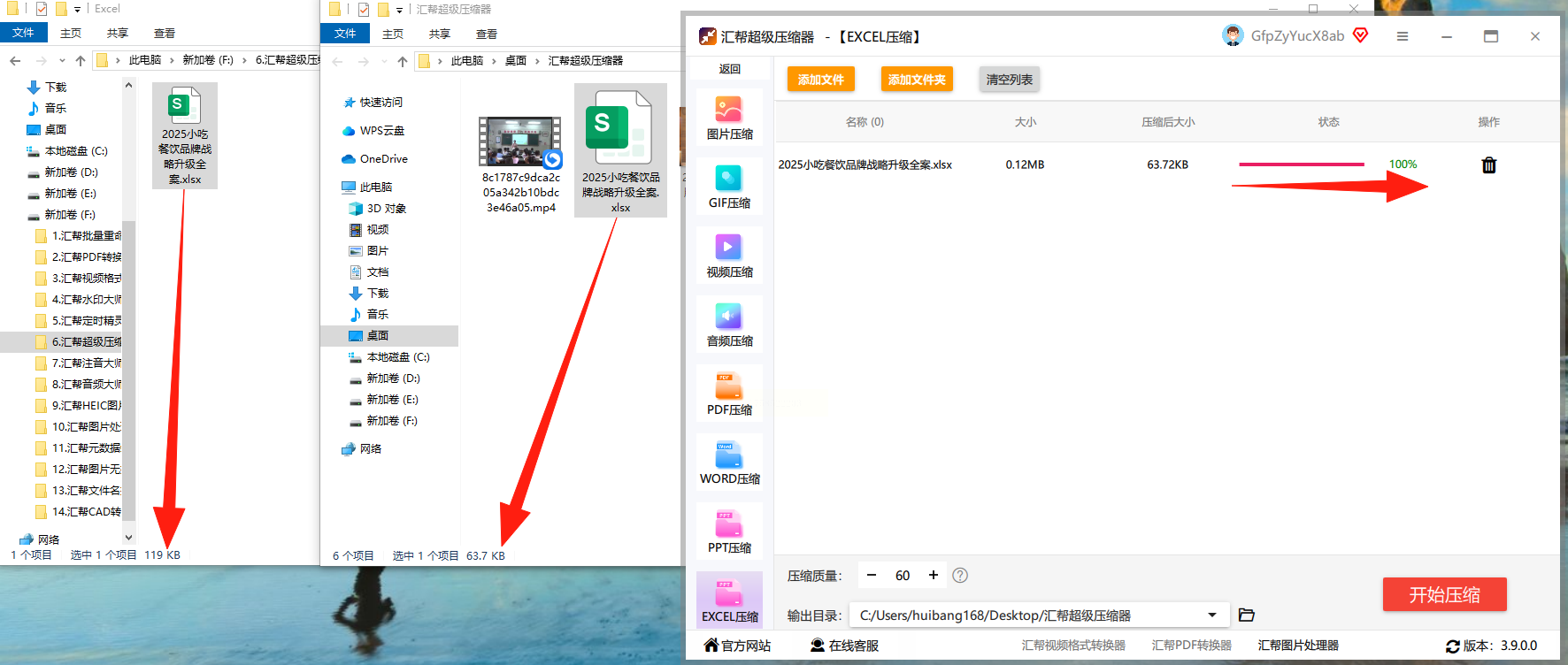
Task: Select the 音频压缩 audio compression icon
Action: pyautogui.click(x=729, y=325)
